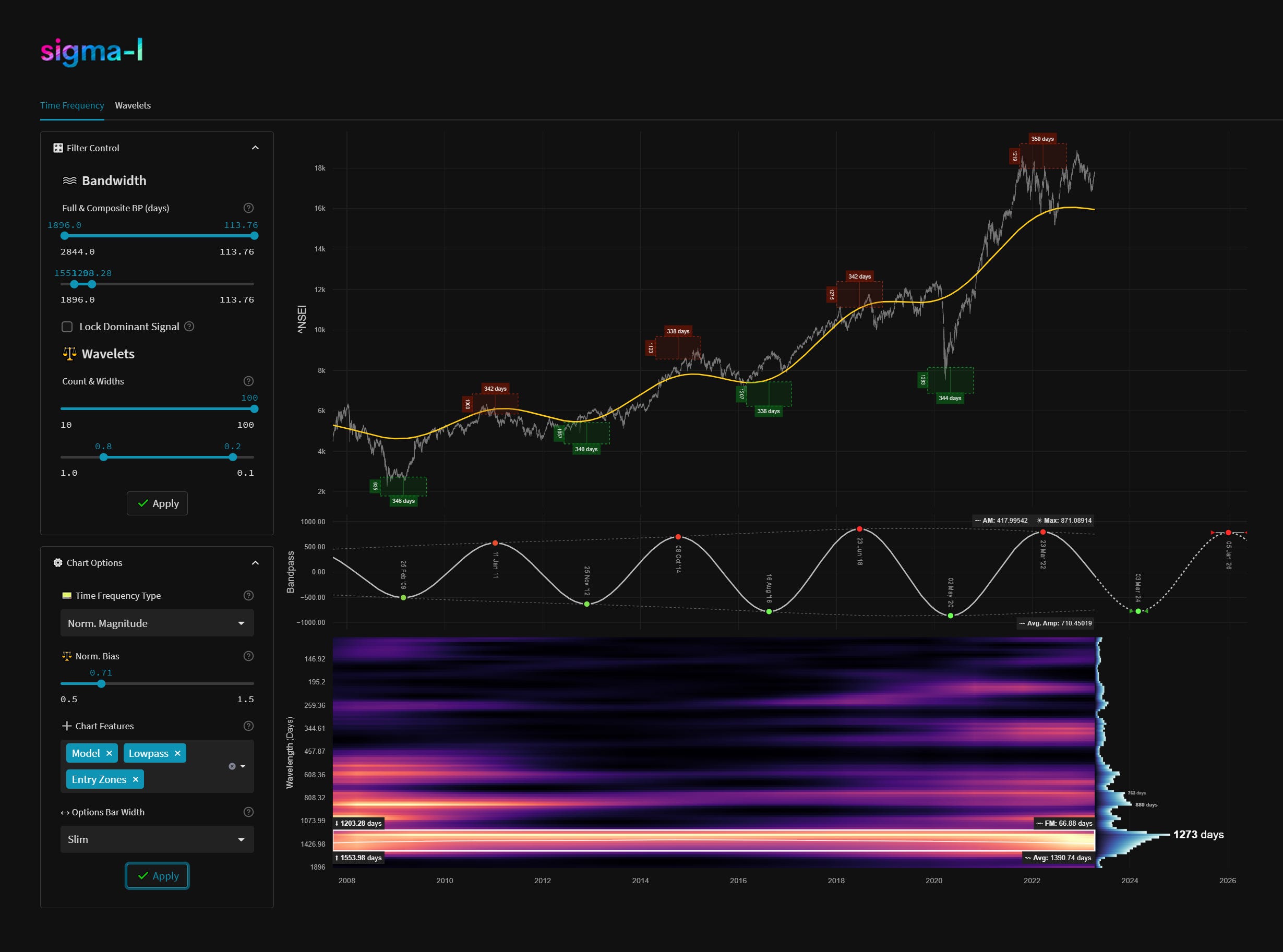Click help icon for Options Bar Width

click(248, 812)
